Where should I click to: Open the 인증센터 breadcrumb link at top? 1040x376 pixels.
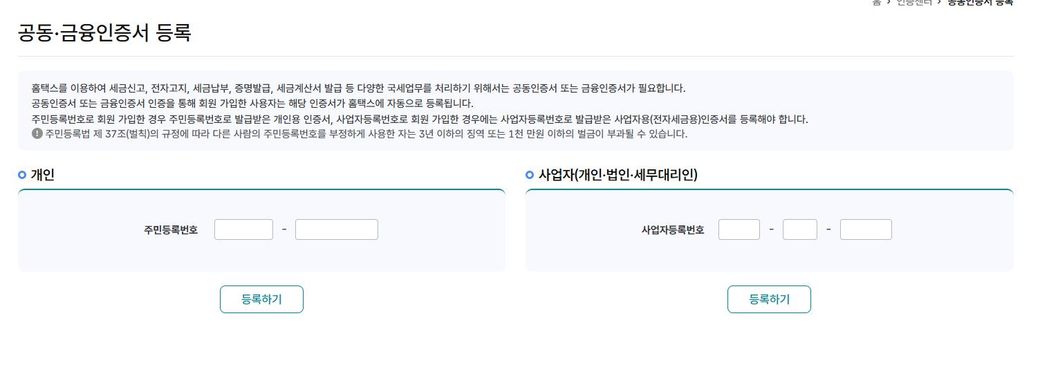pyautogui.click(x=914, y=3)
